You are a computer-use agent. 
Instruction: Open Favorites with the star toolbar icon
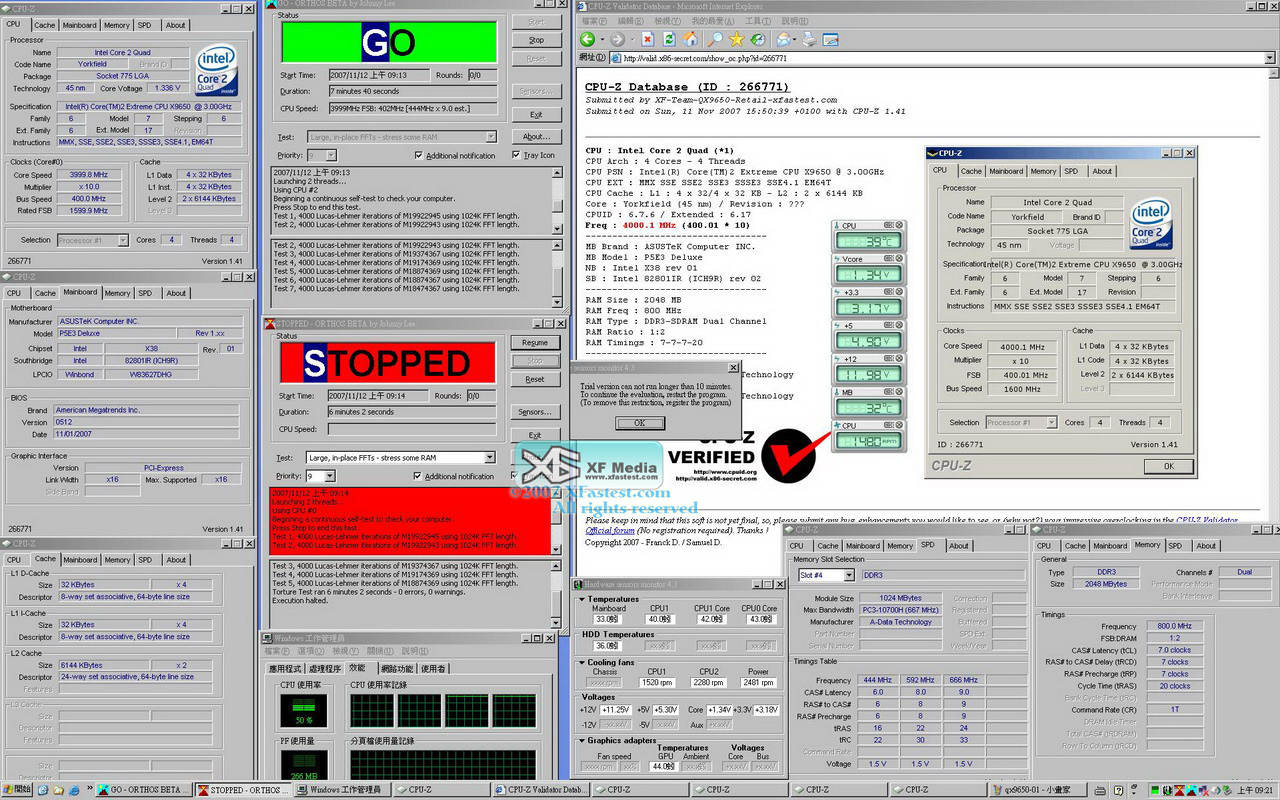coord(738,39)
